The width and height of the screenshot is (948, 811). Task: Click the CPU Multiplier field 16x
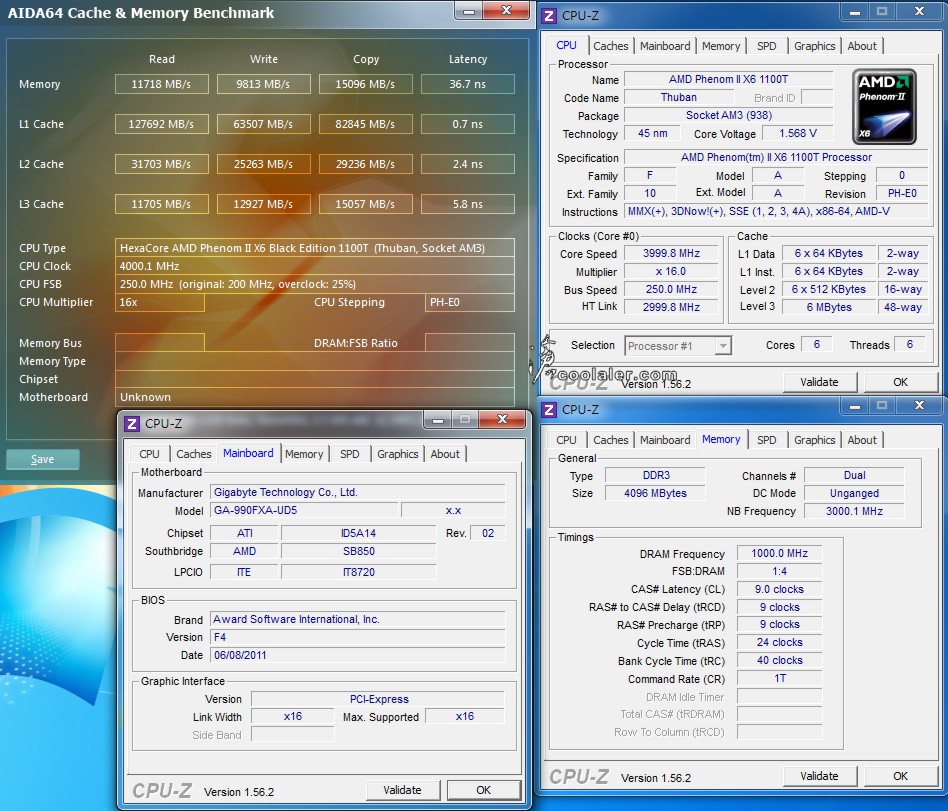tap(160, 302)
